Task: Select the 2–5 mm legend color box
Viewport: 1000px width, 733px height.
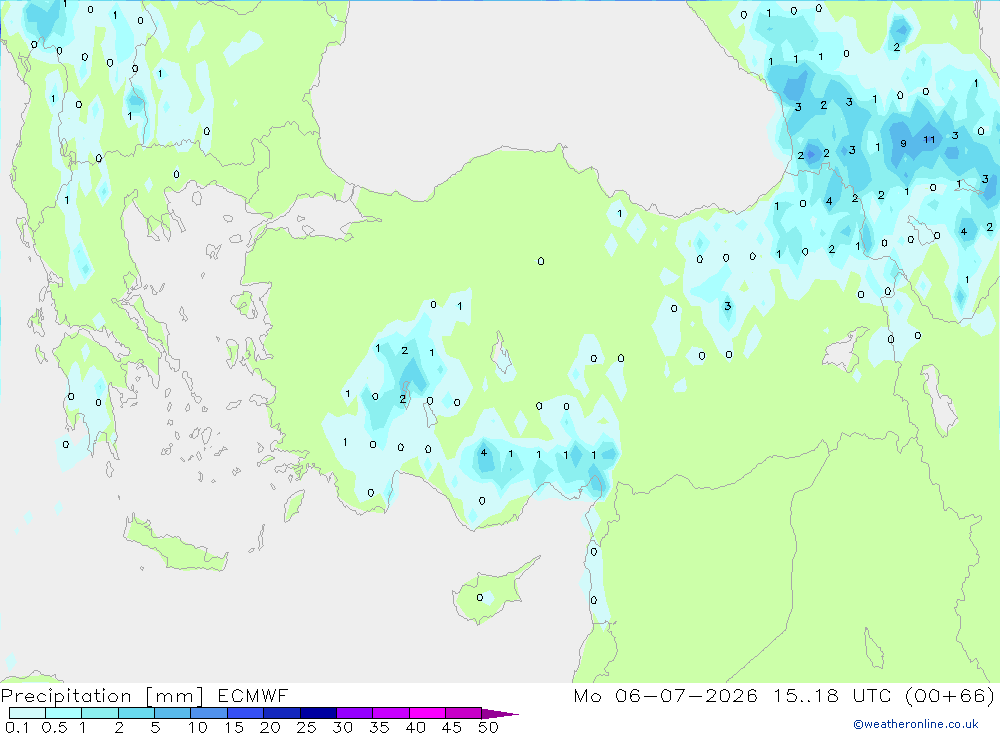Action: point(136,713)
